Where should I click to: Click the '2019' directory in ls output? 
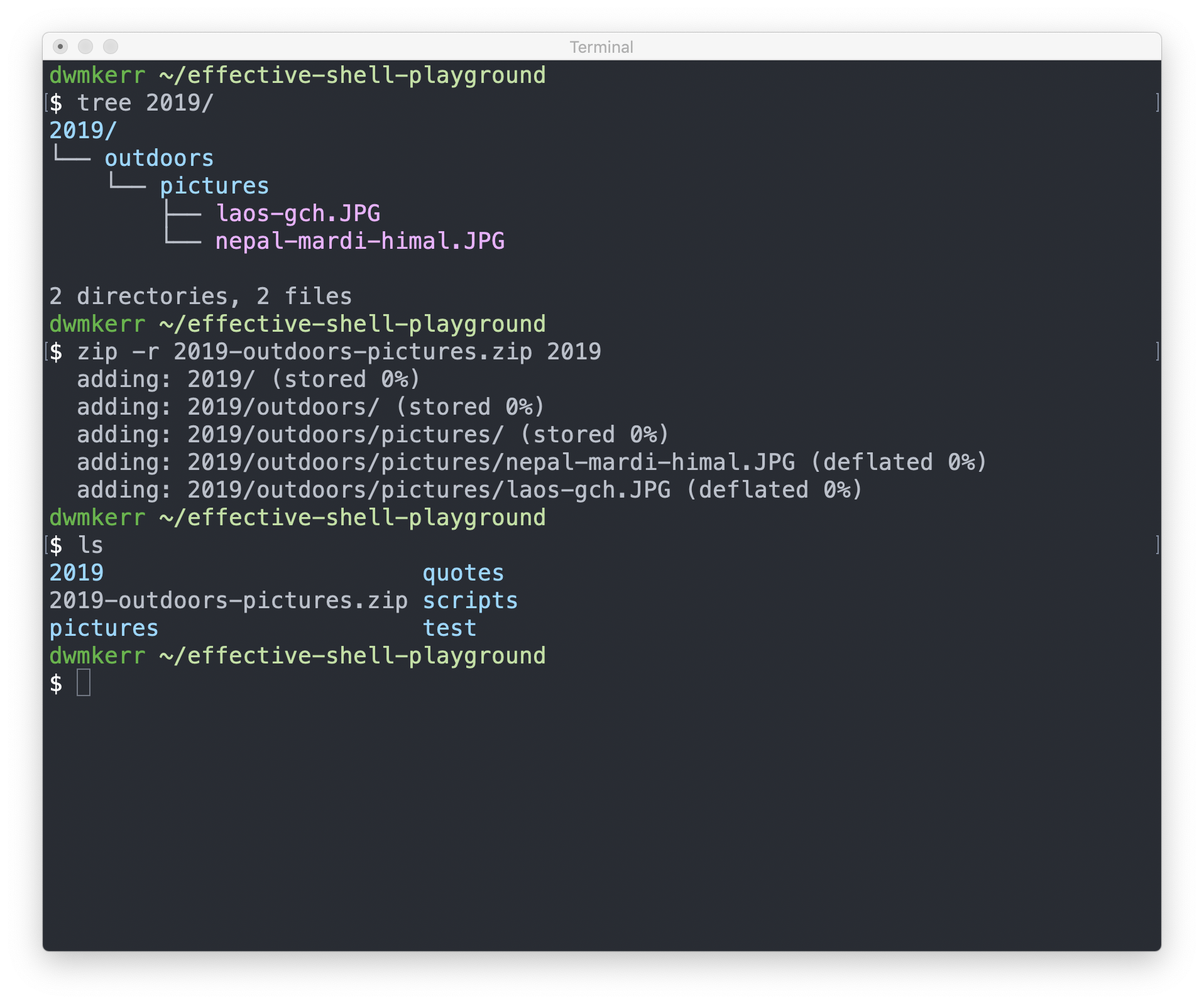point(77,572)
